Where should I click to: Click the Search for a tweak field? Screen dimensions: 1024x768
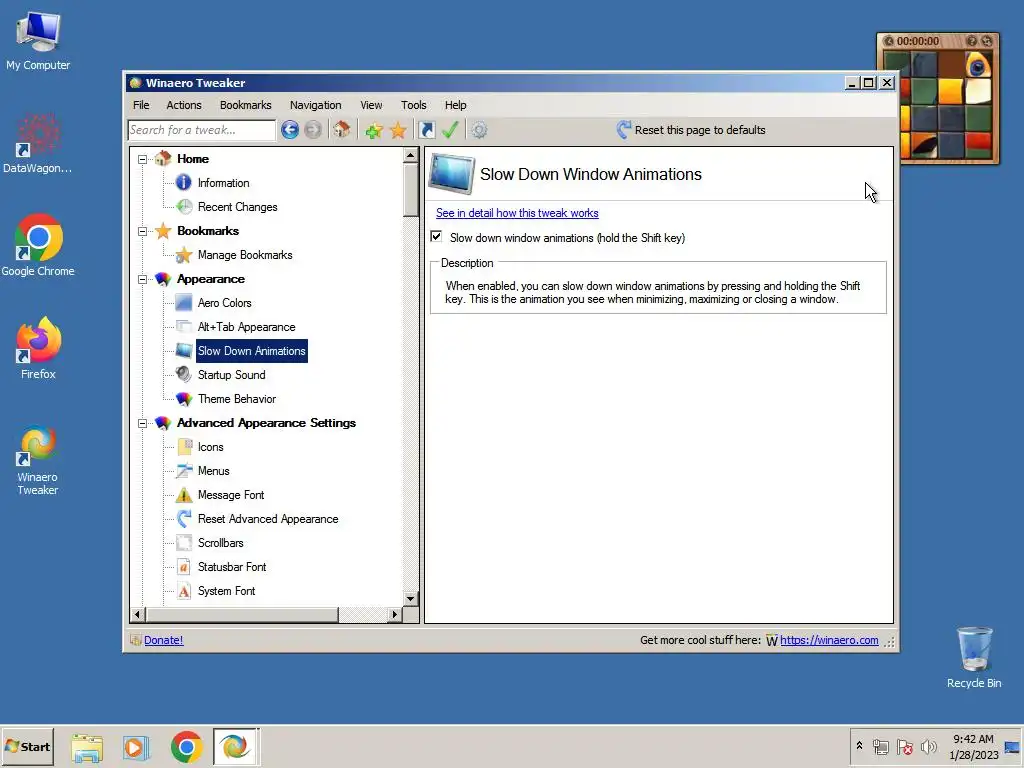point(202,130)
